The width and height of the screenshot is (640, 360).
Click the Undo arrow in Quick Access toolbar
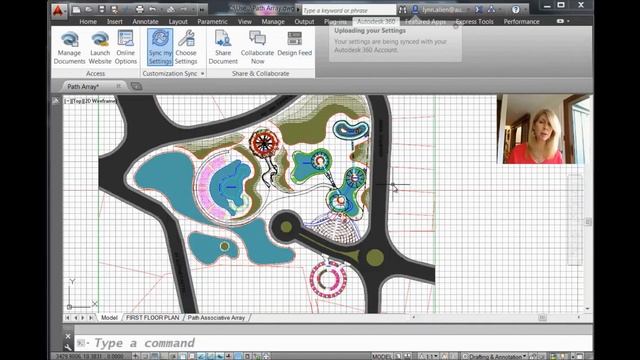[152, 9]
